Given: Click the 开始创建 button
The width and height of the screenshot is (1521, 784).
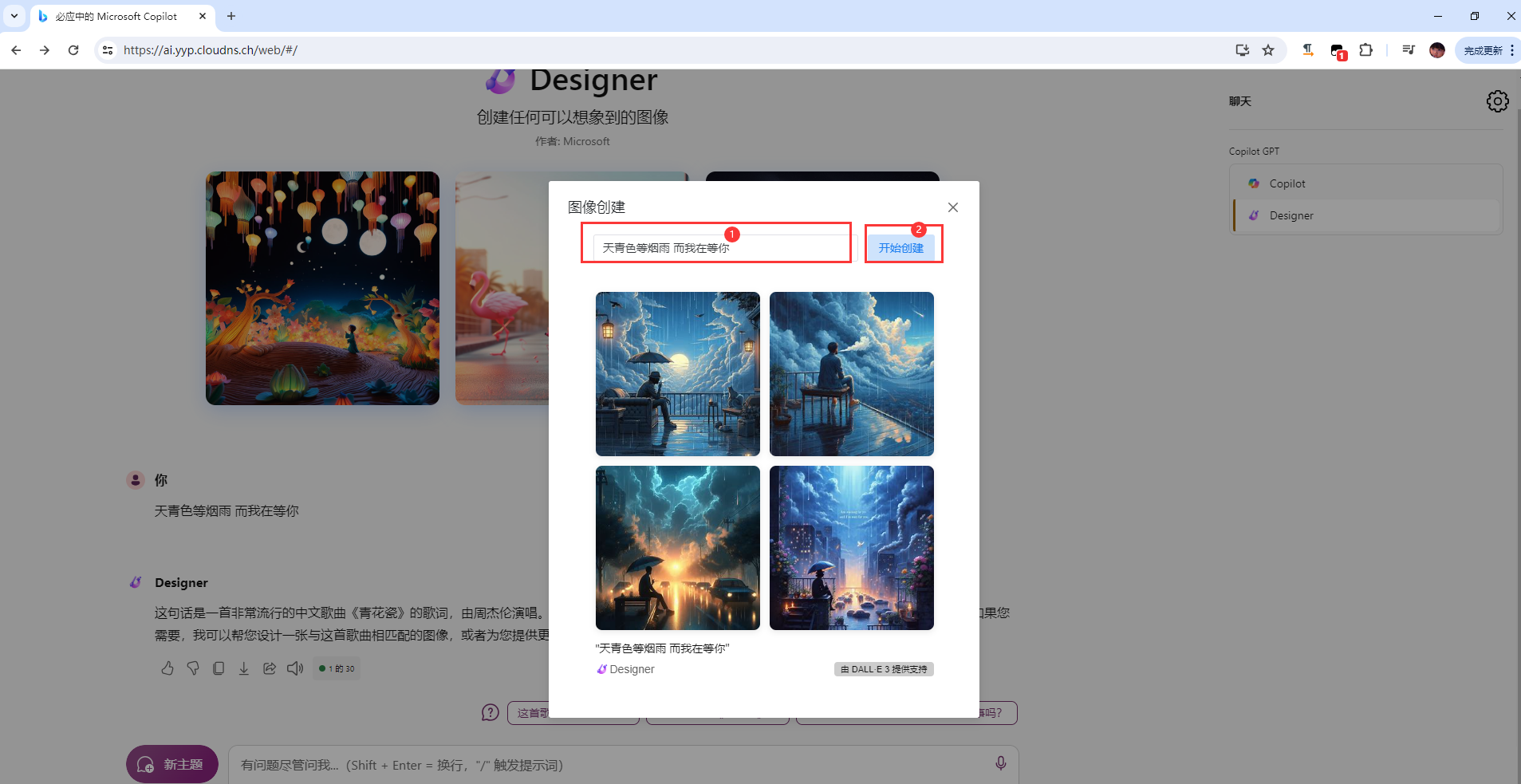Looking at the screenshot, I should point(901,248).
